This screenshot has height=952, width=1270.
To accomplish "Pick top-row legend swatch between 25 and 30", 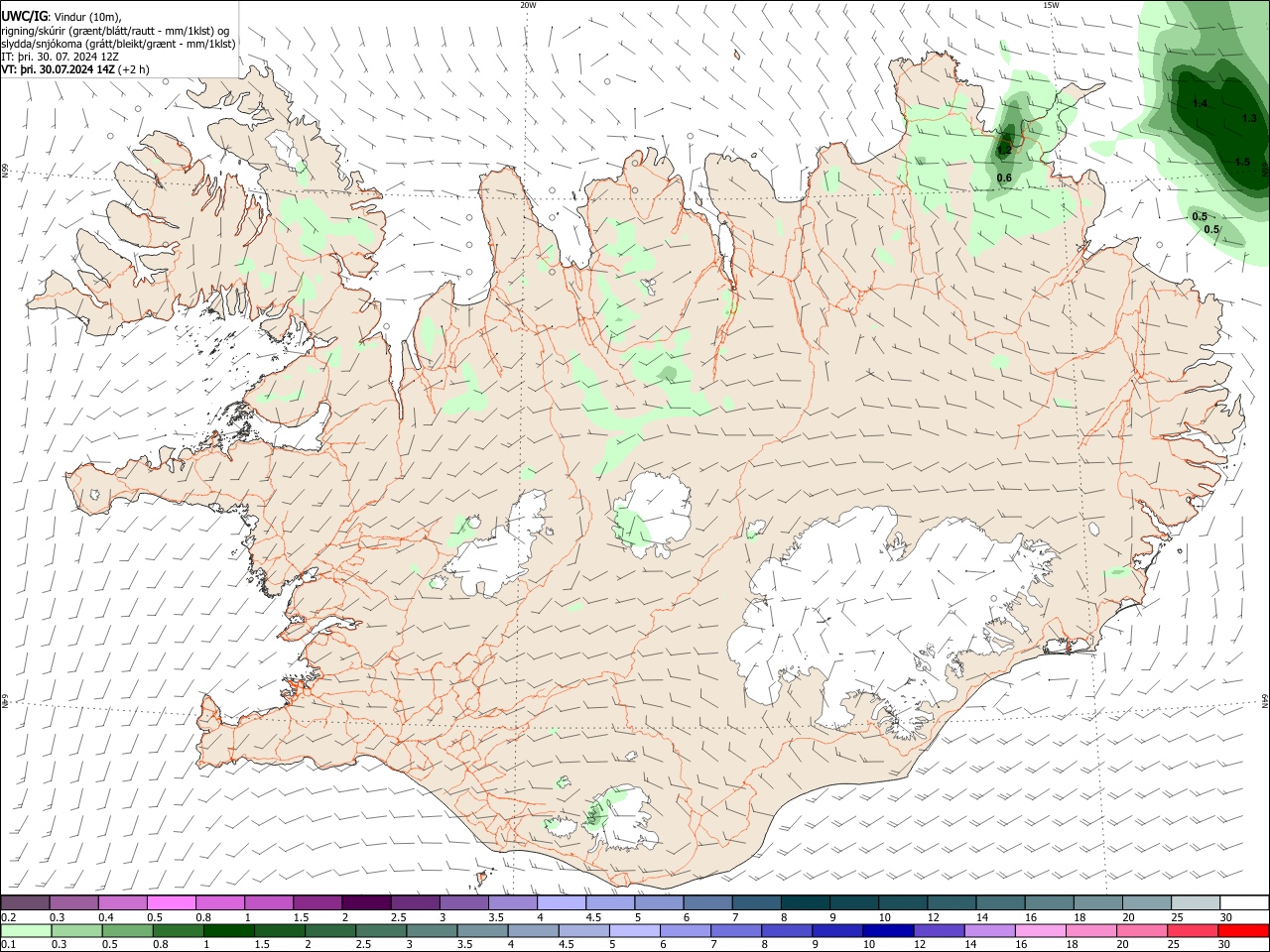I will click(1197, 903).
